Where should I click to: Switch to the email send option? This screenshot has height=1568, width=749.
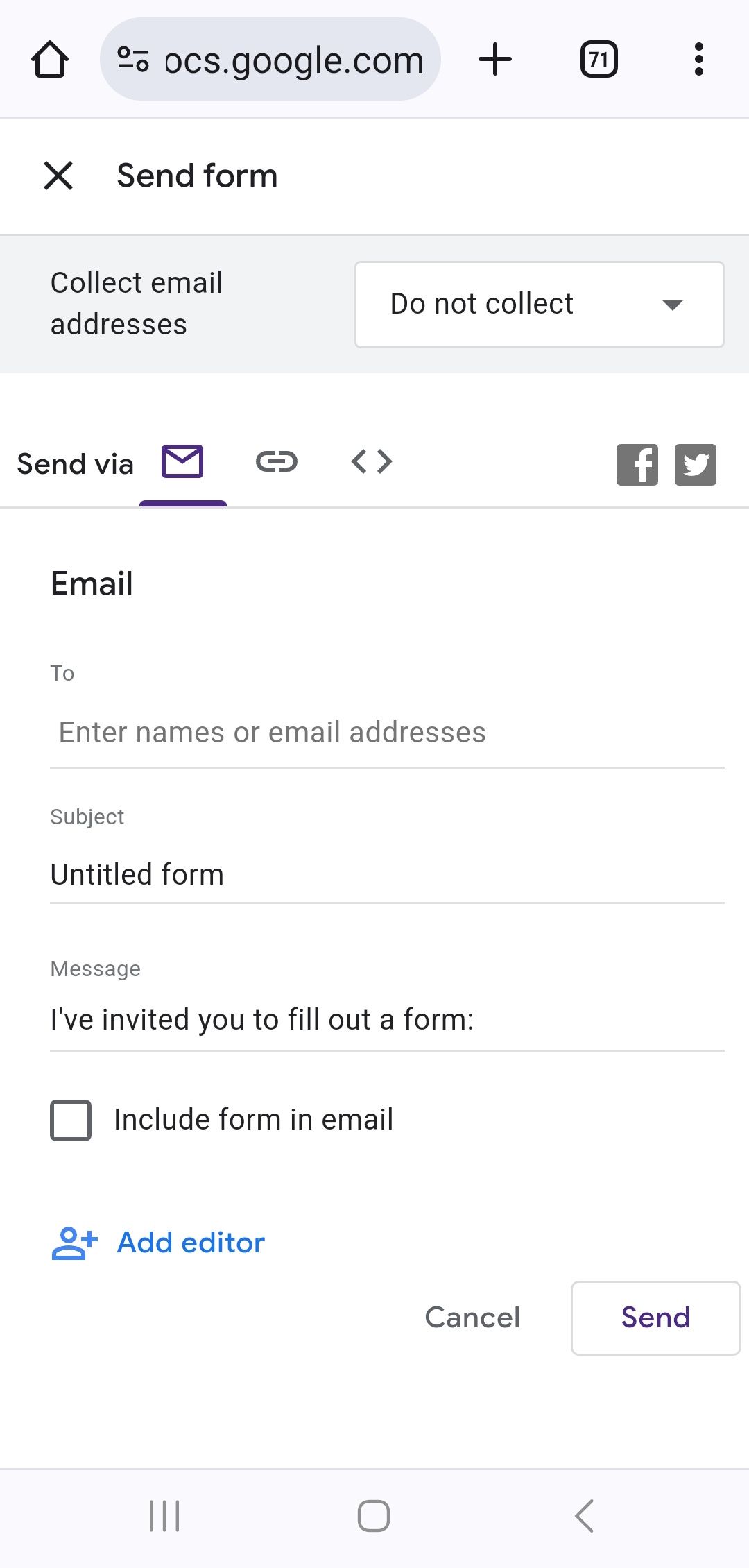[x=182, y=461]
